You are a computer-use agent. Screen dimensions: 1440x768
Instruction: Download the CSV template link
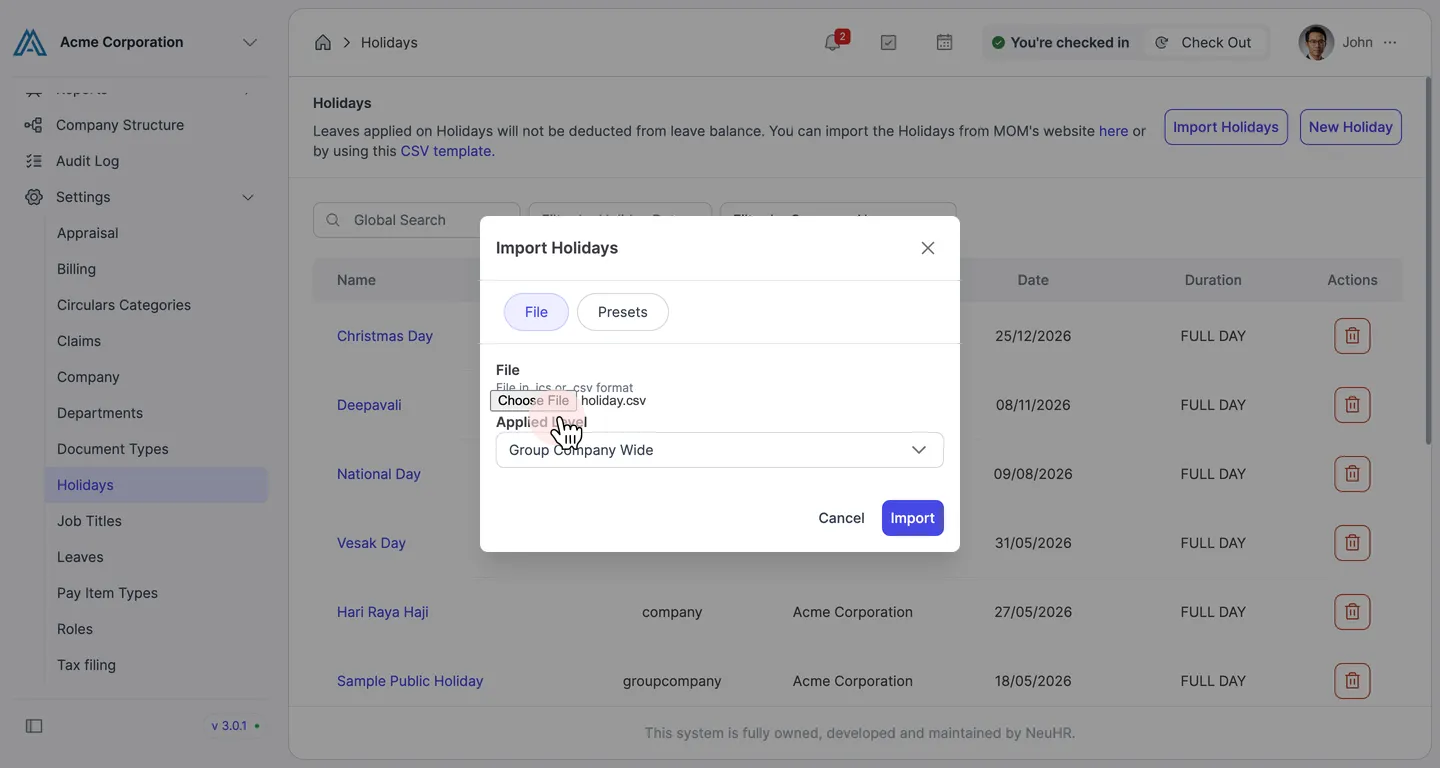pyautogui.click(x=445, y=151)
